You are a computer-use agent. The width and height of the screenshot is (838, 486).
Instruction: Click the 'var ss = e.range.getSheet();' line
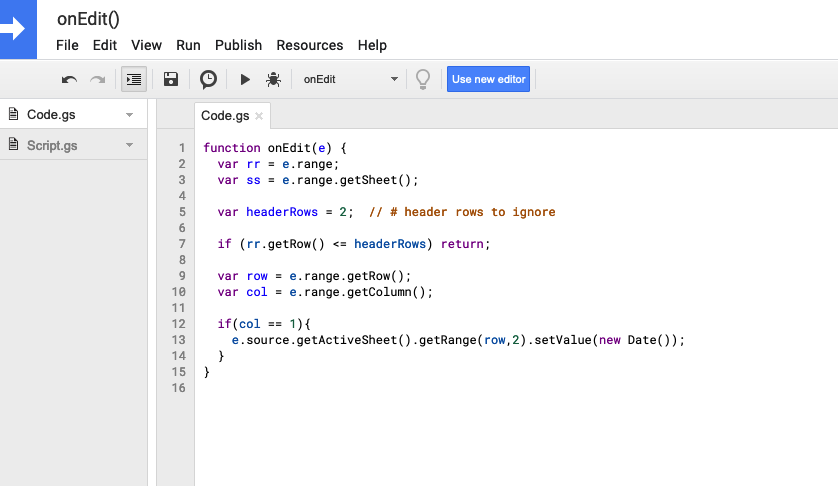[317, 180]
